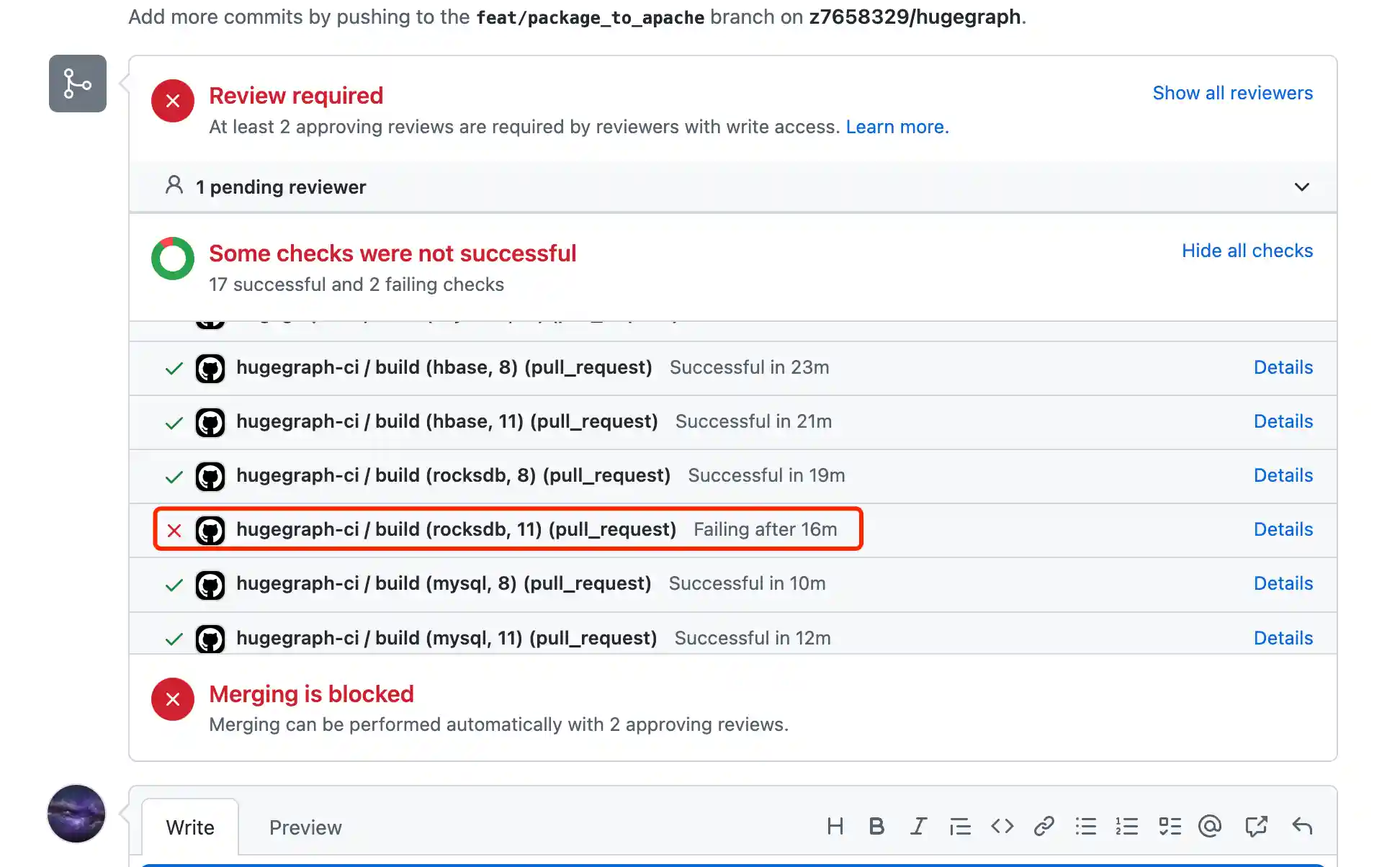The width and height of the screenshot is (1400, 867).
Task: Show all reviewers
Action: [x=1232, y=93]
